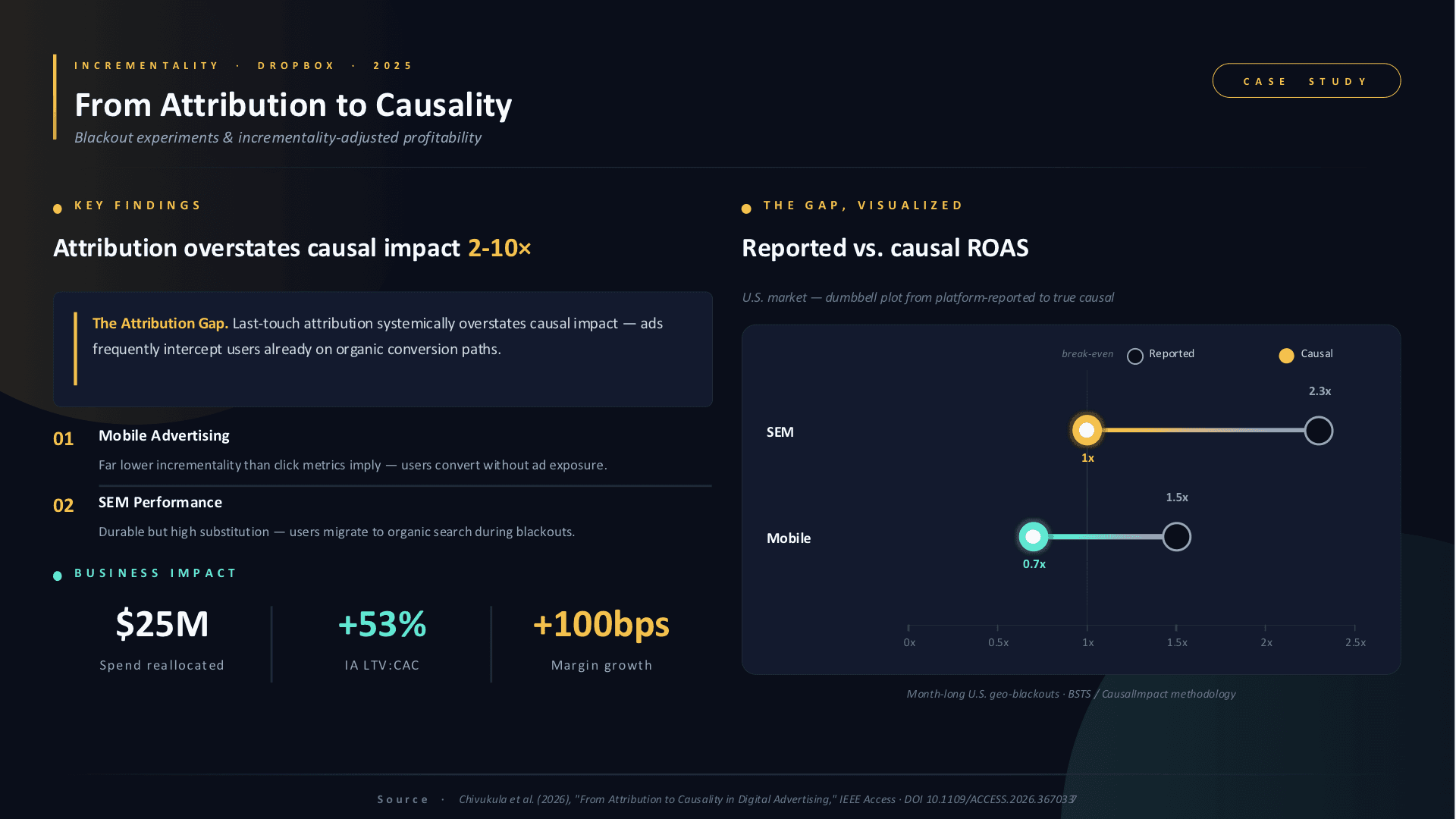Select the 'SEM Performance' finding heading

pyautogui.click(x=160, y=502)
